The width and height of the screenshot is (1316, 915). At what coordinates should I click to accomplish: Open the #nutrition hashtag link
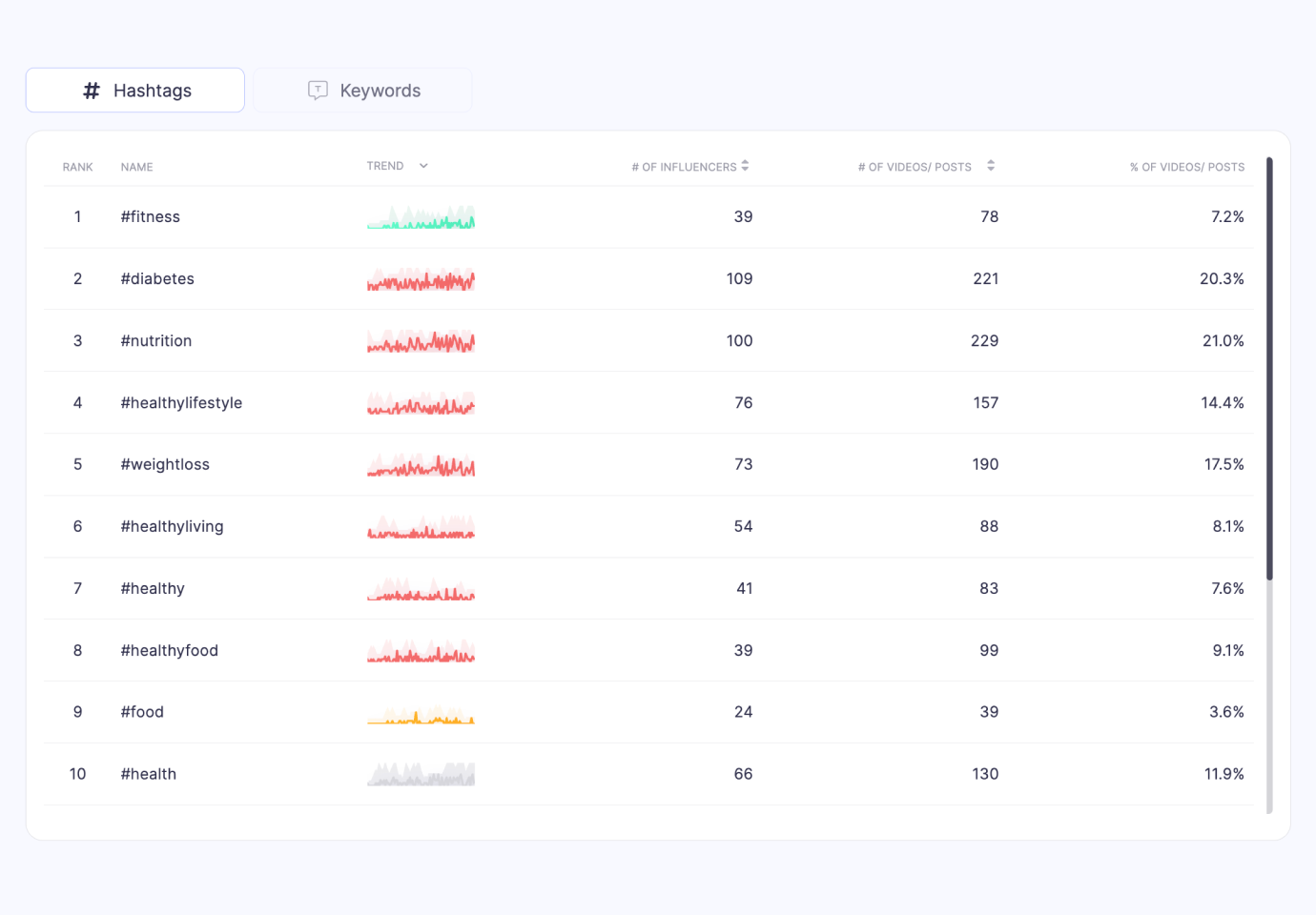pyautogui.click(x=156, y=341)
